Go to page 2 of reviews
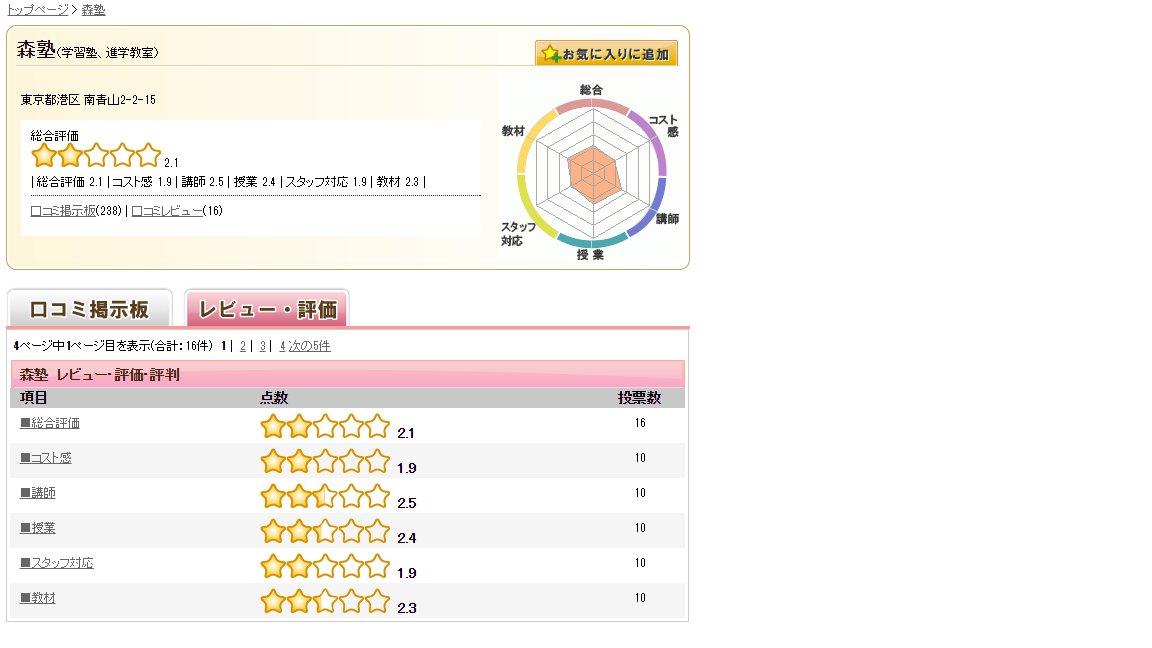The width and height of the screenshot is (1152, 648). click(242, 346)
